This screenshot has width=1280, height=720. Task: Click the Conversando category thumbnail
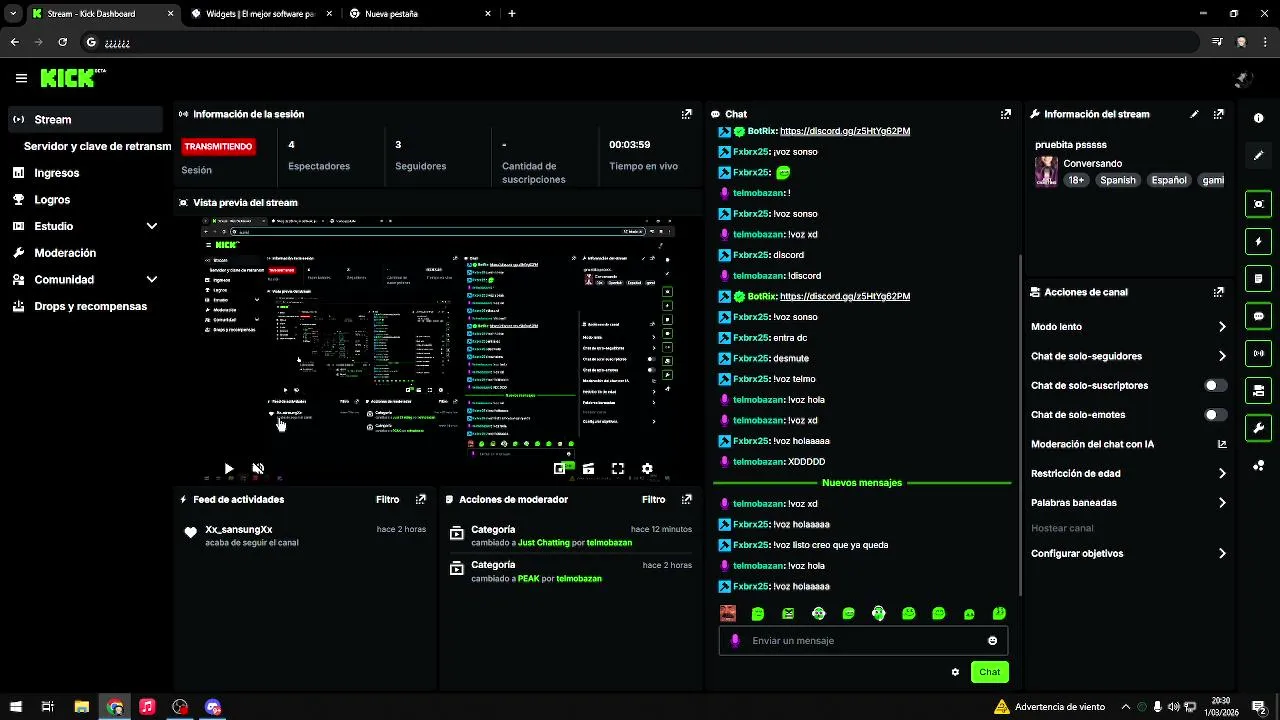(x=1046, y=171)
